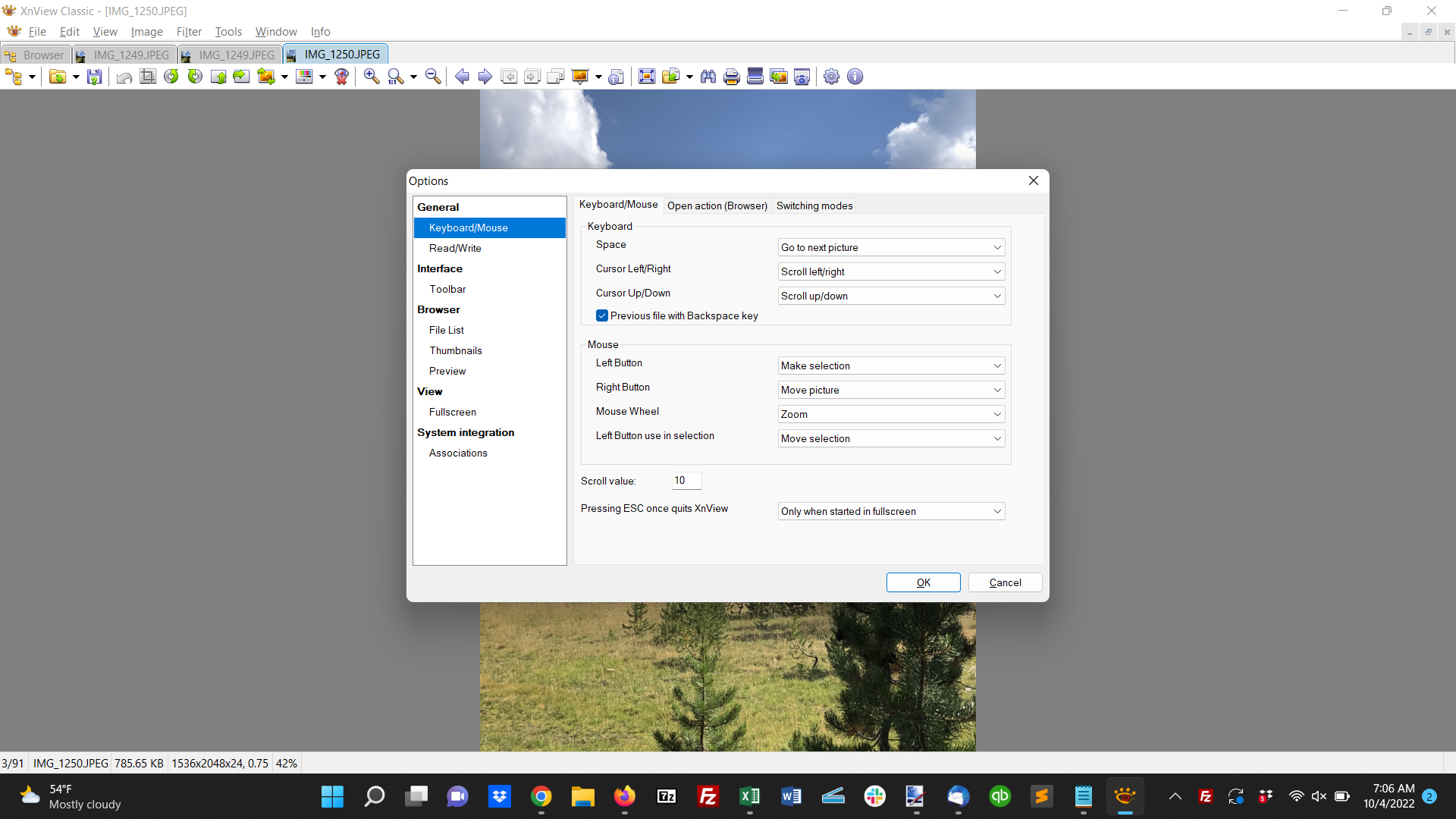This screenshot has width=1456, height=819.
Task: Click the Print icon in toolbar
Action: pos(731,77)
